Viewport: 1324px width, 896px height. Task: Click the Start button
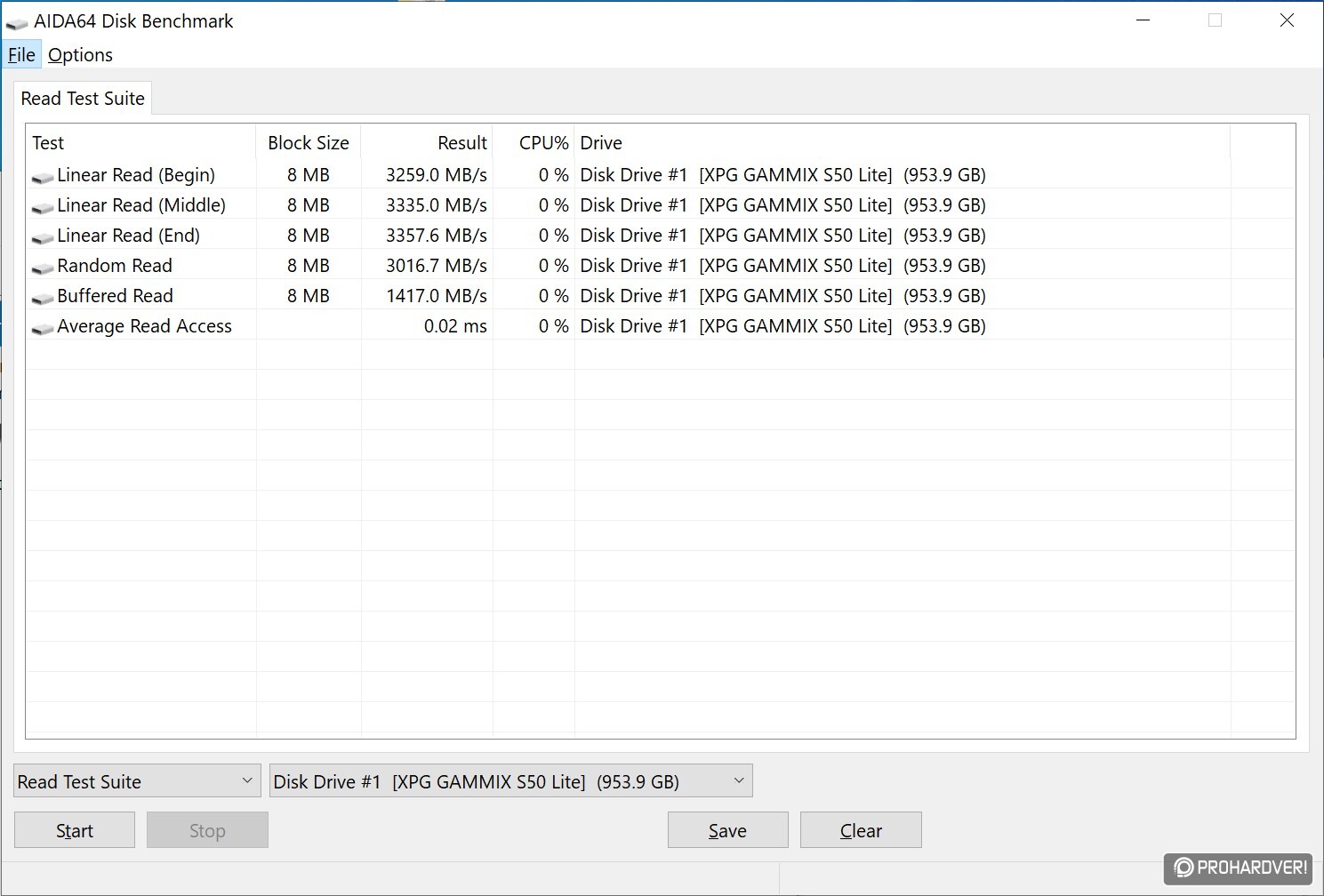[75, 830]
